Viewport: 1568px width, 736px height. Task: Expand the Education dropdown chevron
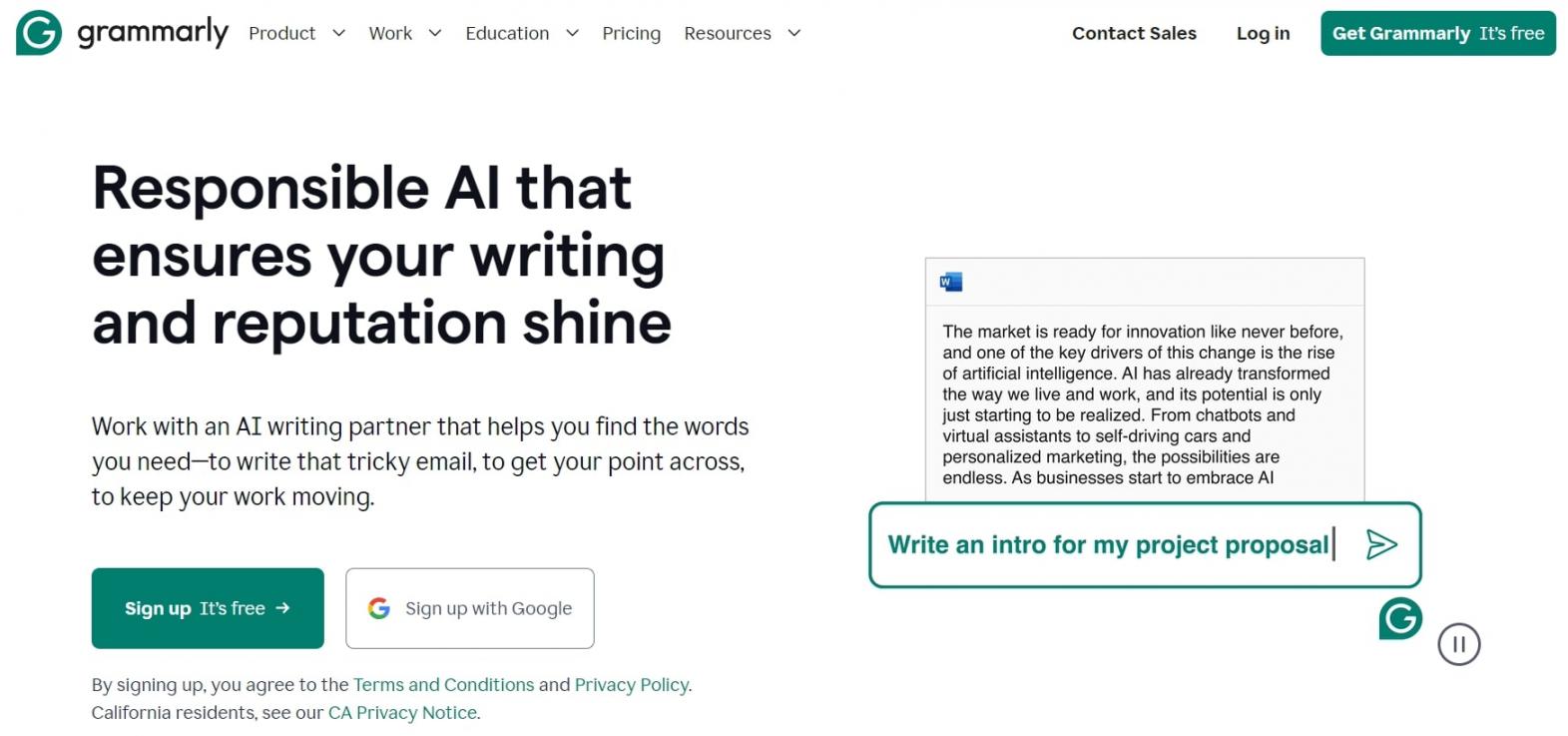click(572, 33)
